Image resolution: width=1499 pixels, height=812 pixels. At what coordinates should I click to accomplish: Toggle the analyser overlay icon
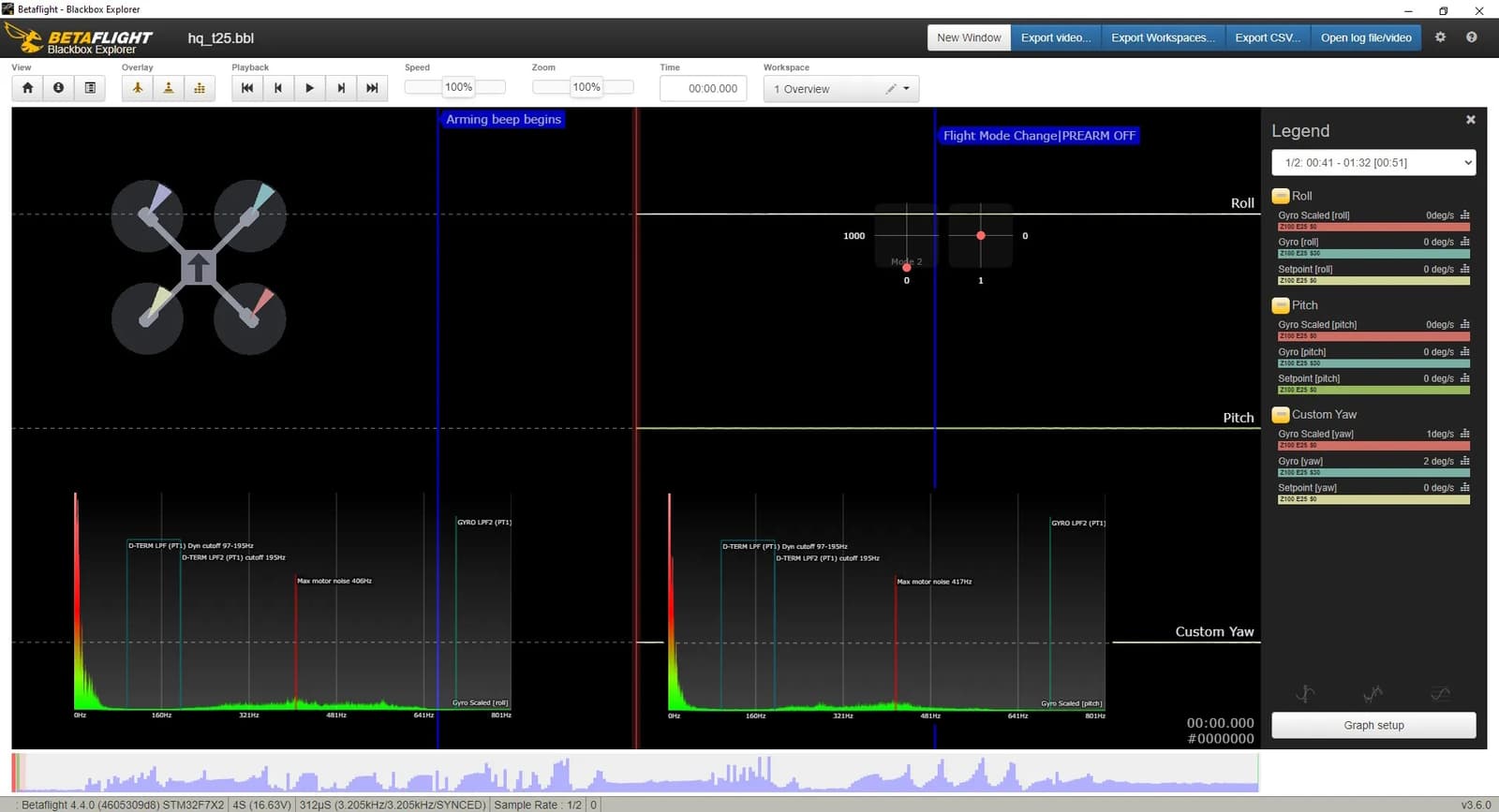click(x=200, y=88)
